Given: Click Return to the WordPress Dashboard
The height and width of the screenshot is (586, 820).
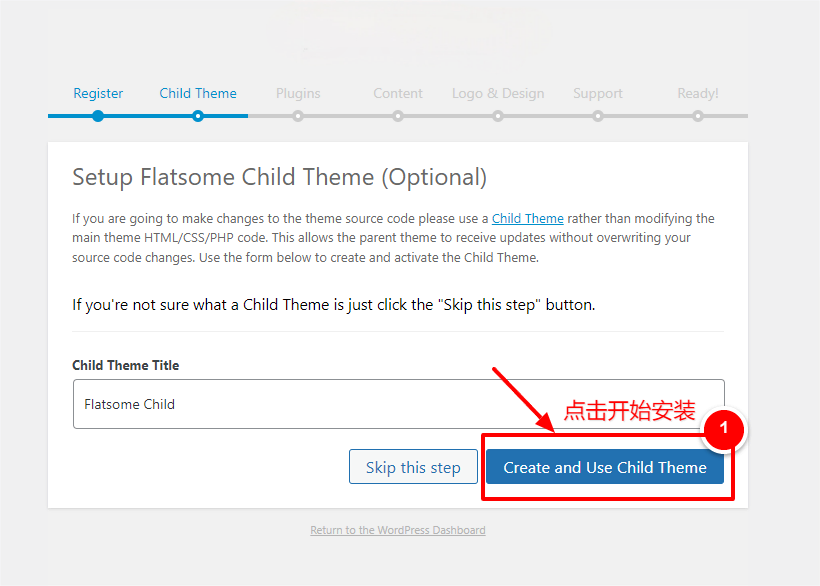Looking at the screenshot, I should pyautogui.click(x=397, y=530).
